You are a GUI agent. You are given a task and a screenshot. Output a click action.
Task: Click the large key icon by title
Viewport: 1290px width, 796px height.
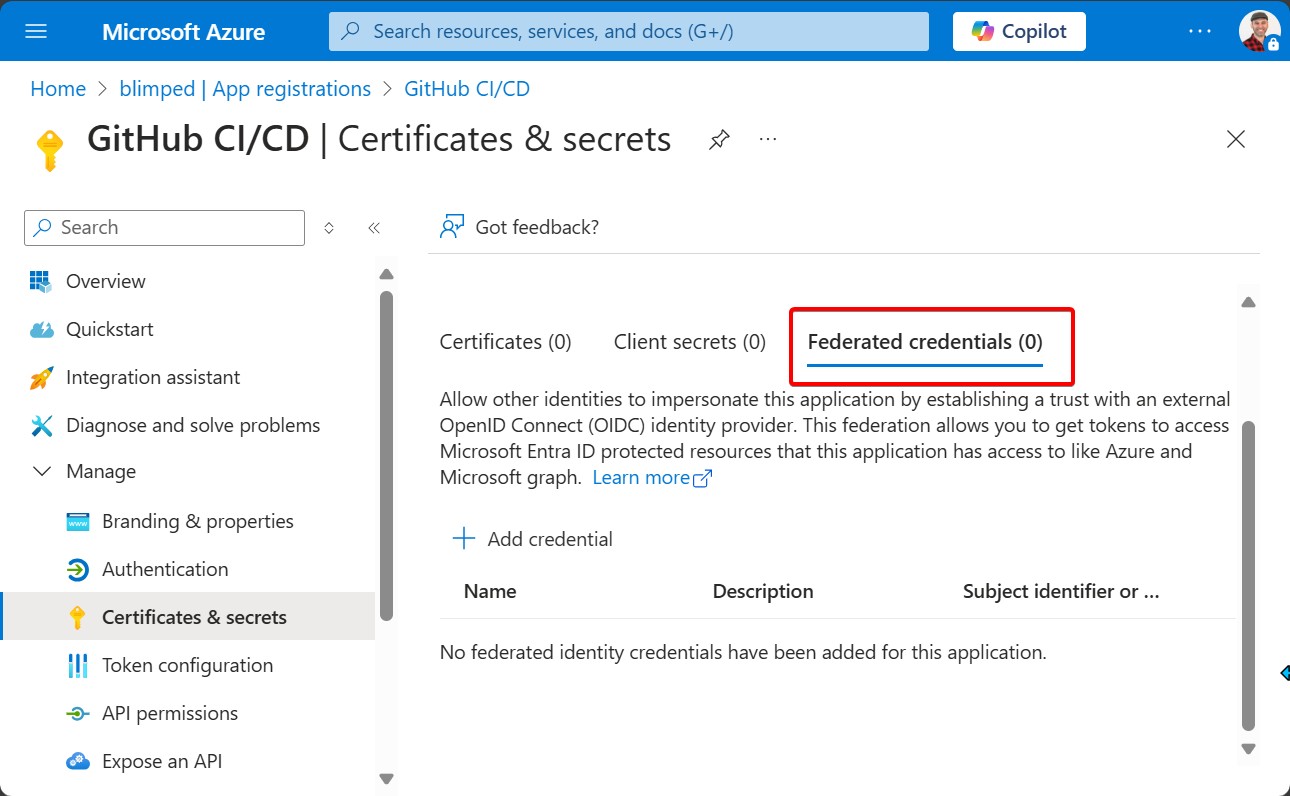tap(49, 150)
